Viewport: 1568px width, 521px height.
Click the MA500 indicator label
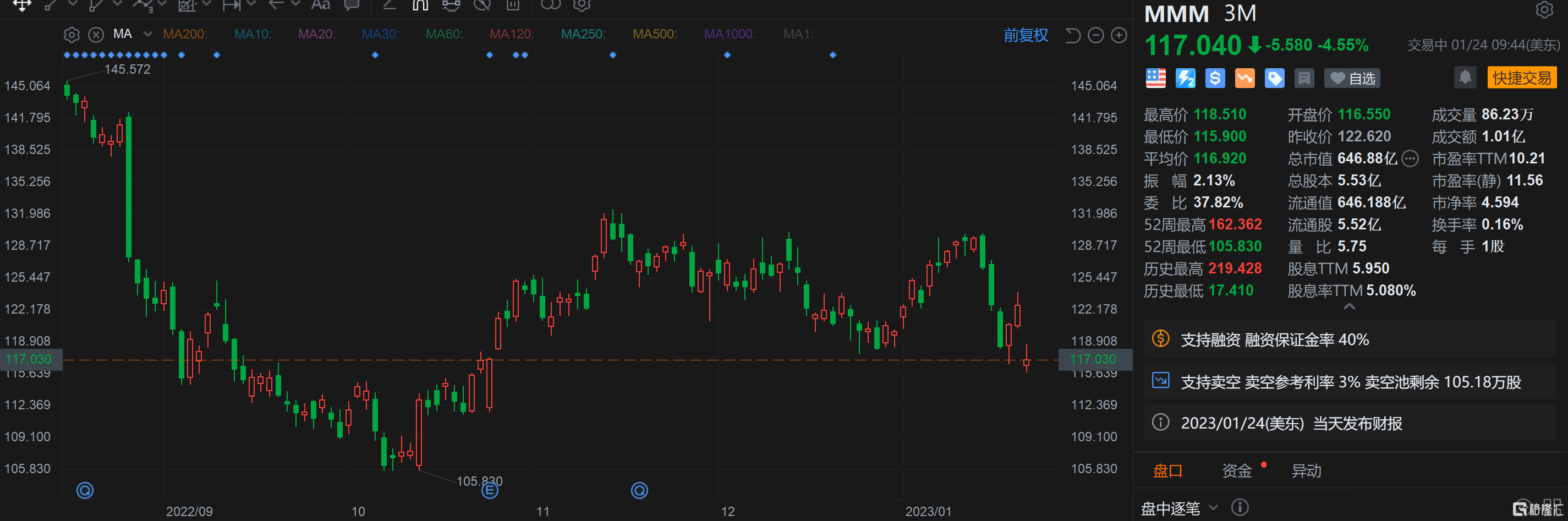(x=655, y=34)
